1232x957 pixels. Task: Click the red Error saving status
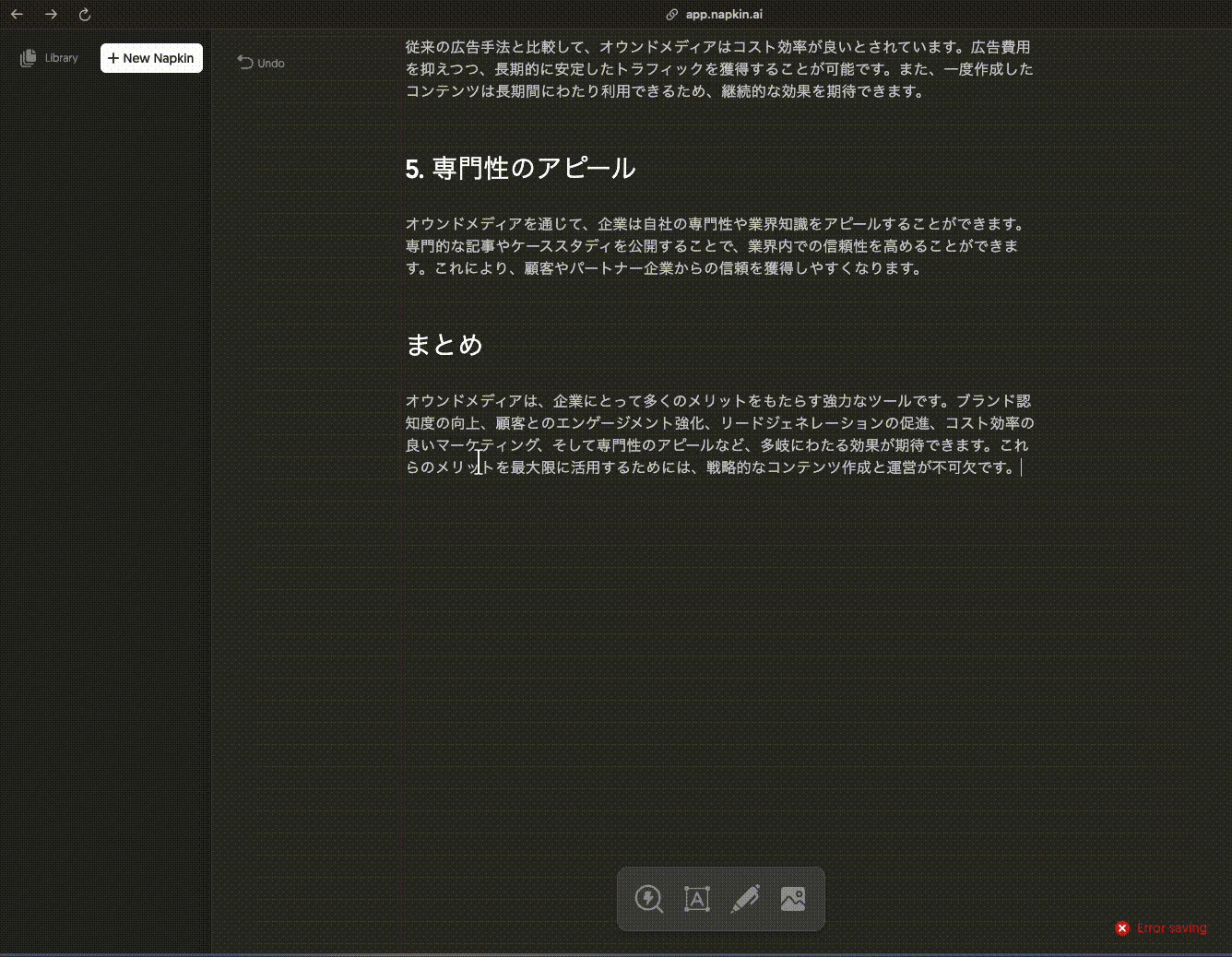[1161, 928]
